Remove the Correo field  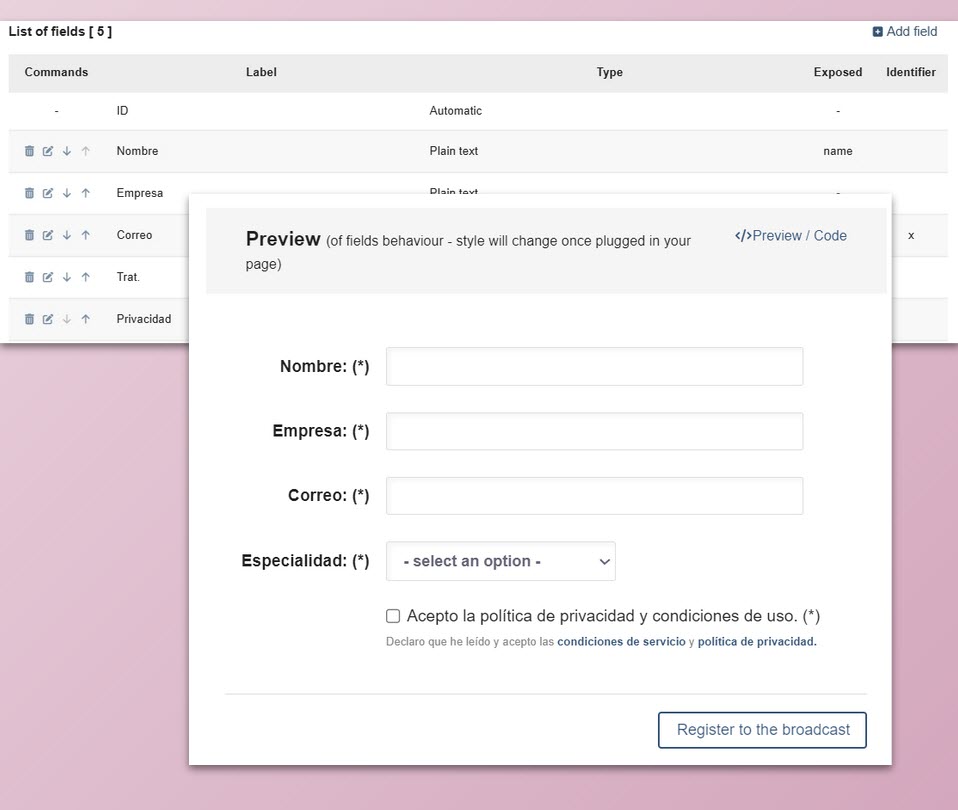click(29, 235)
